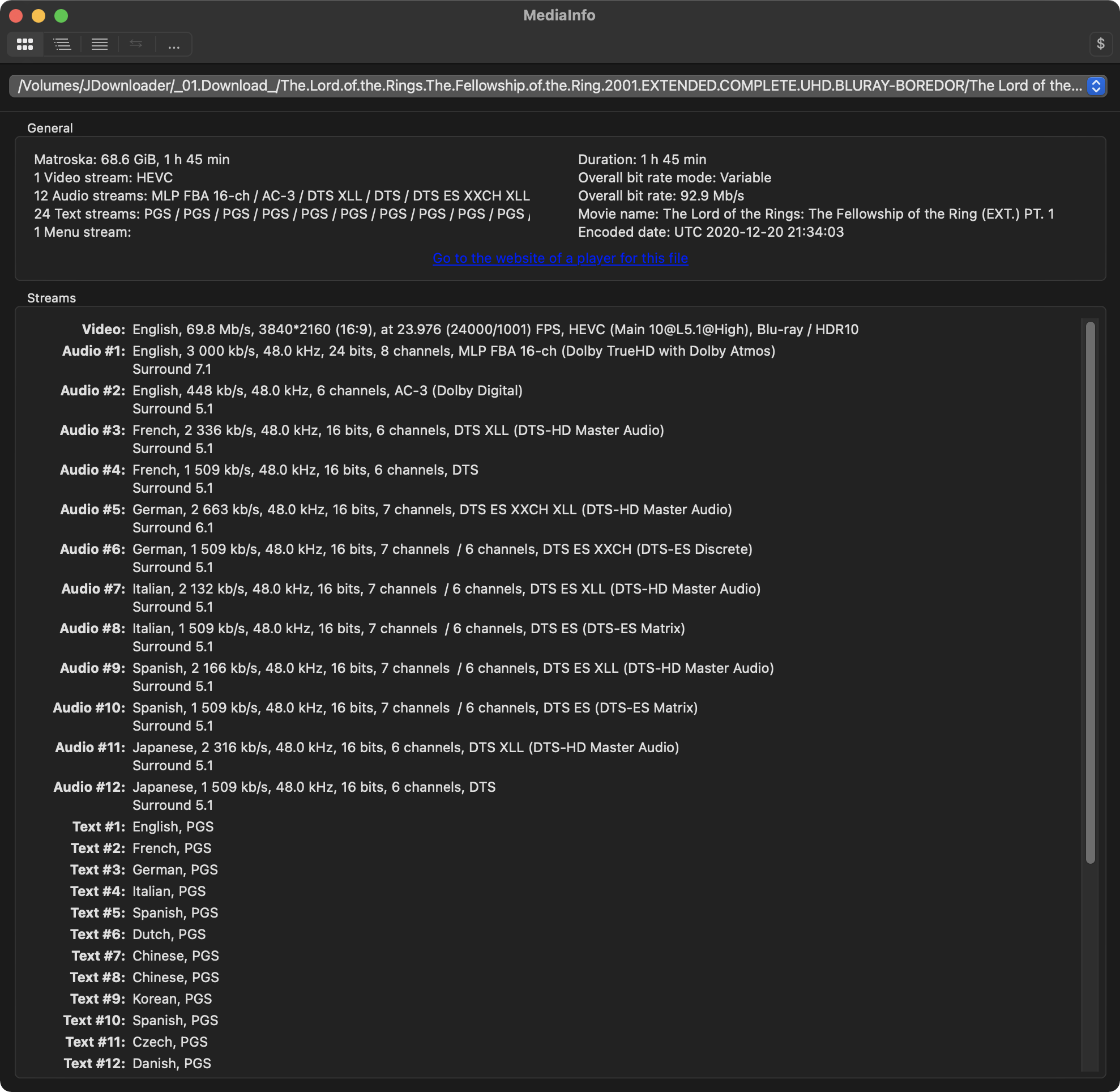Viewport: 1120px width, 1092px height.
Task: Select 'Overall bit rate mode: Variable' text
Action: point(674,178)
